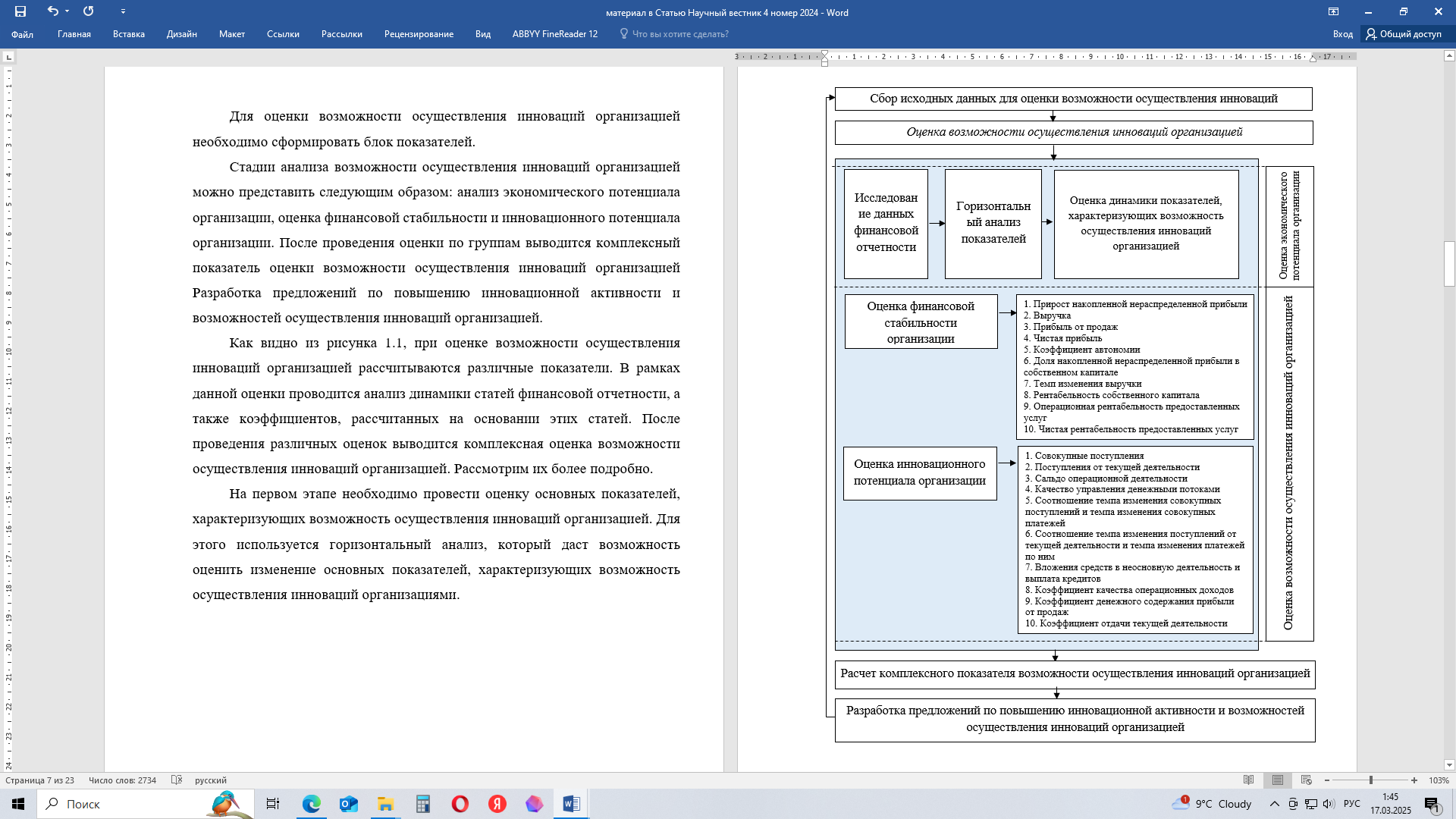Undo the last action
This screenshot has width=1456, height=819.
(52, 11)
